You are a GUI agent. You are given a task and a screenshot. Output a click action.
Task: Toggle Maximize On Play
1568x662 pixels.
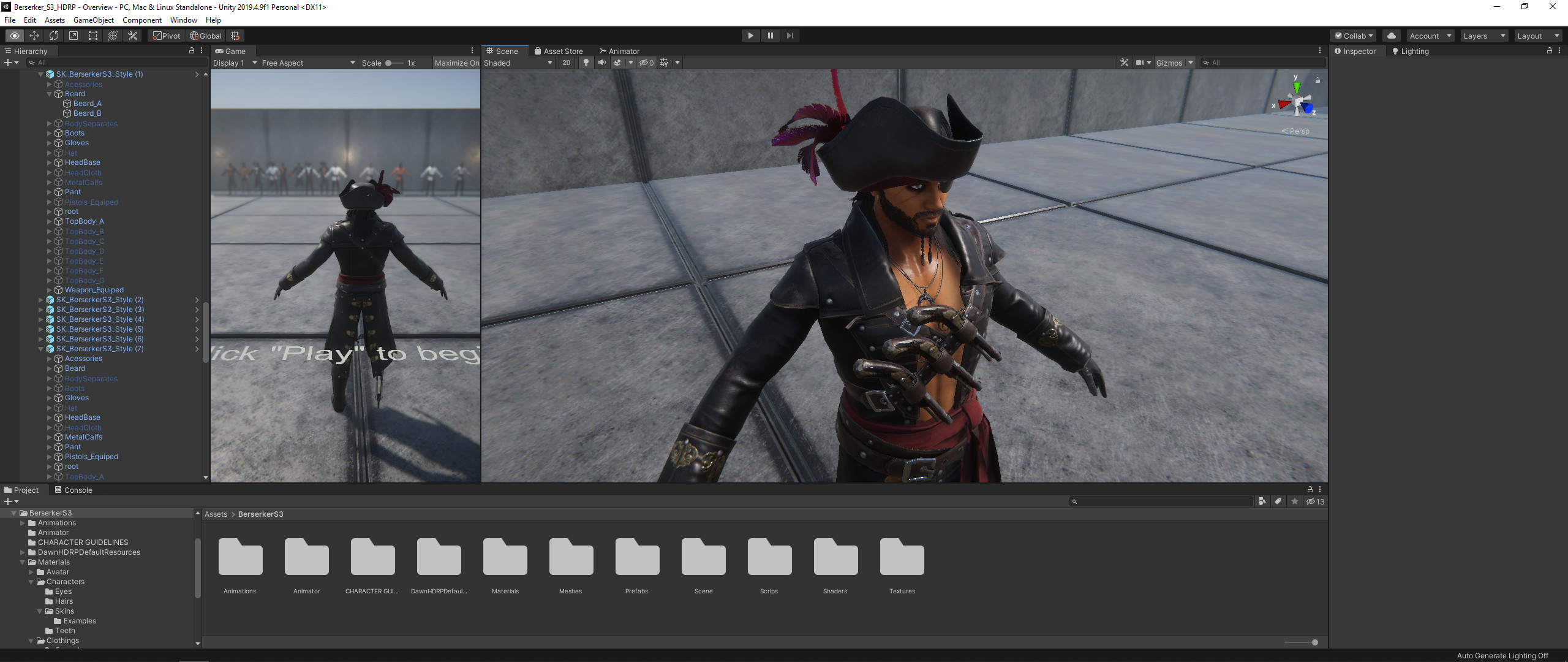(456, 63)
